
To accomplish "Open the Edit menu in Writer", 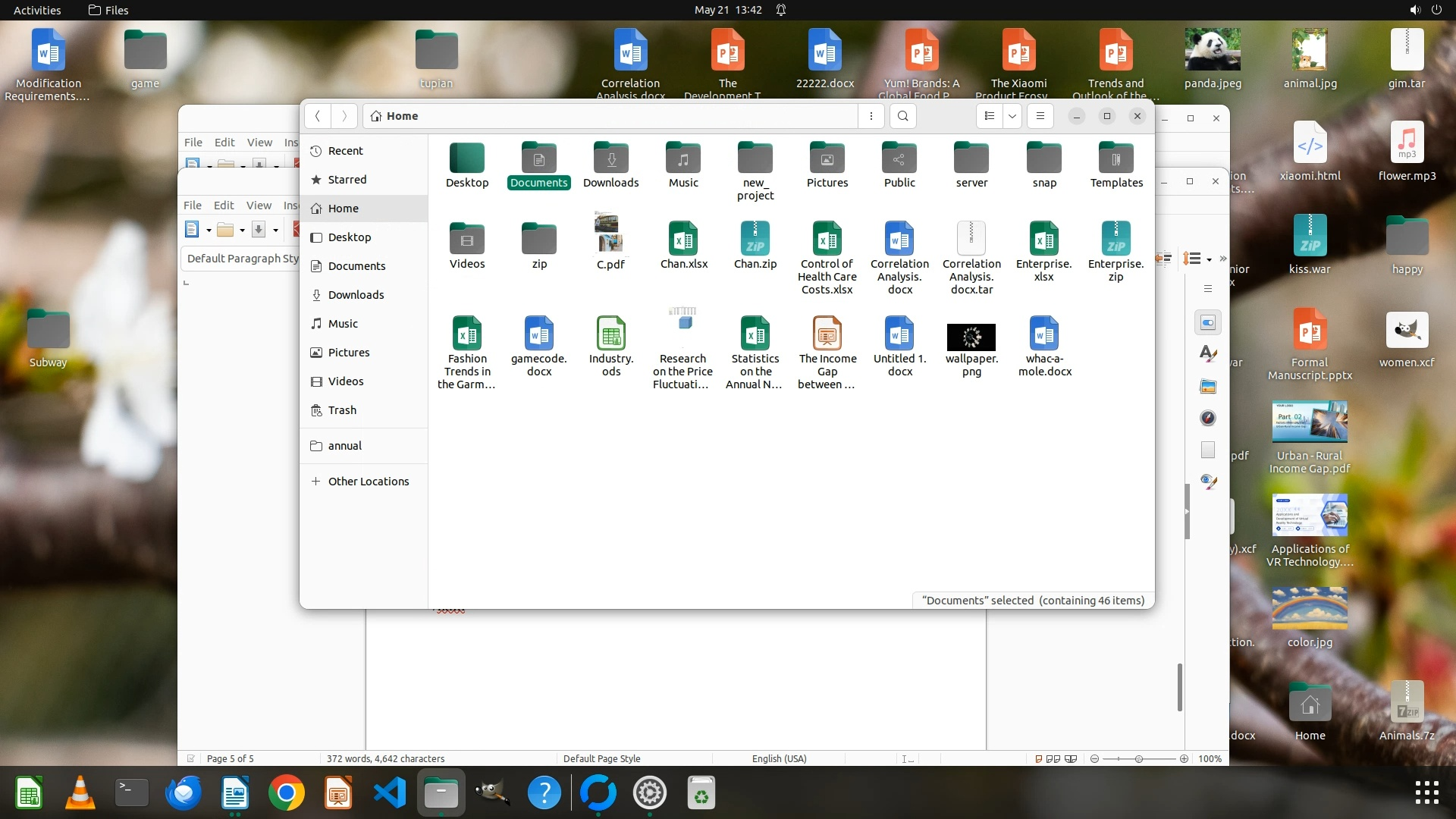I will (224, 206).
